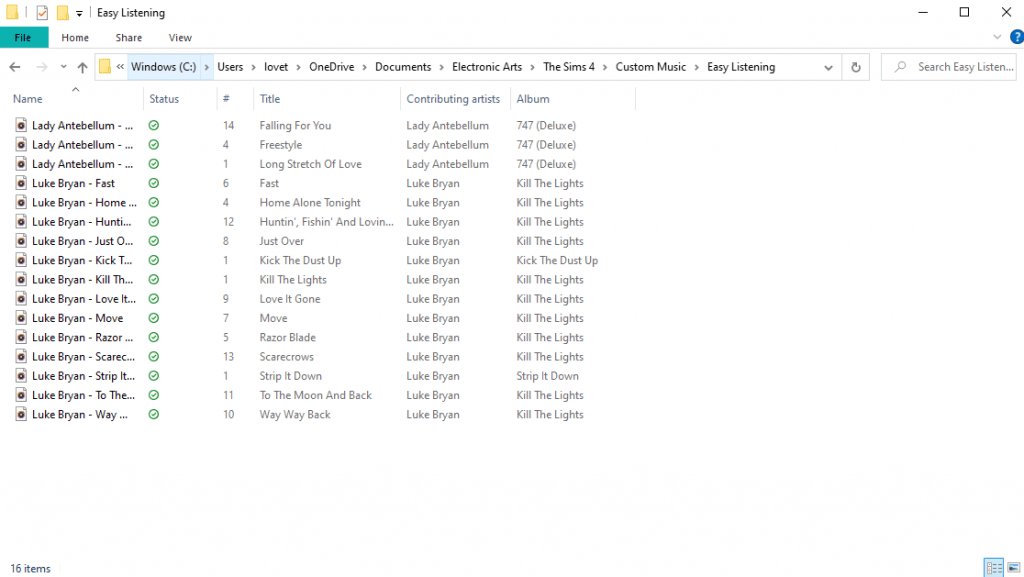Expand the Windows (C:) breadcrumb arrow
The image size is (1024, 577).
click(206, 67)
